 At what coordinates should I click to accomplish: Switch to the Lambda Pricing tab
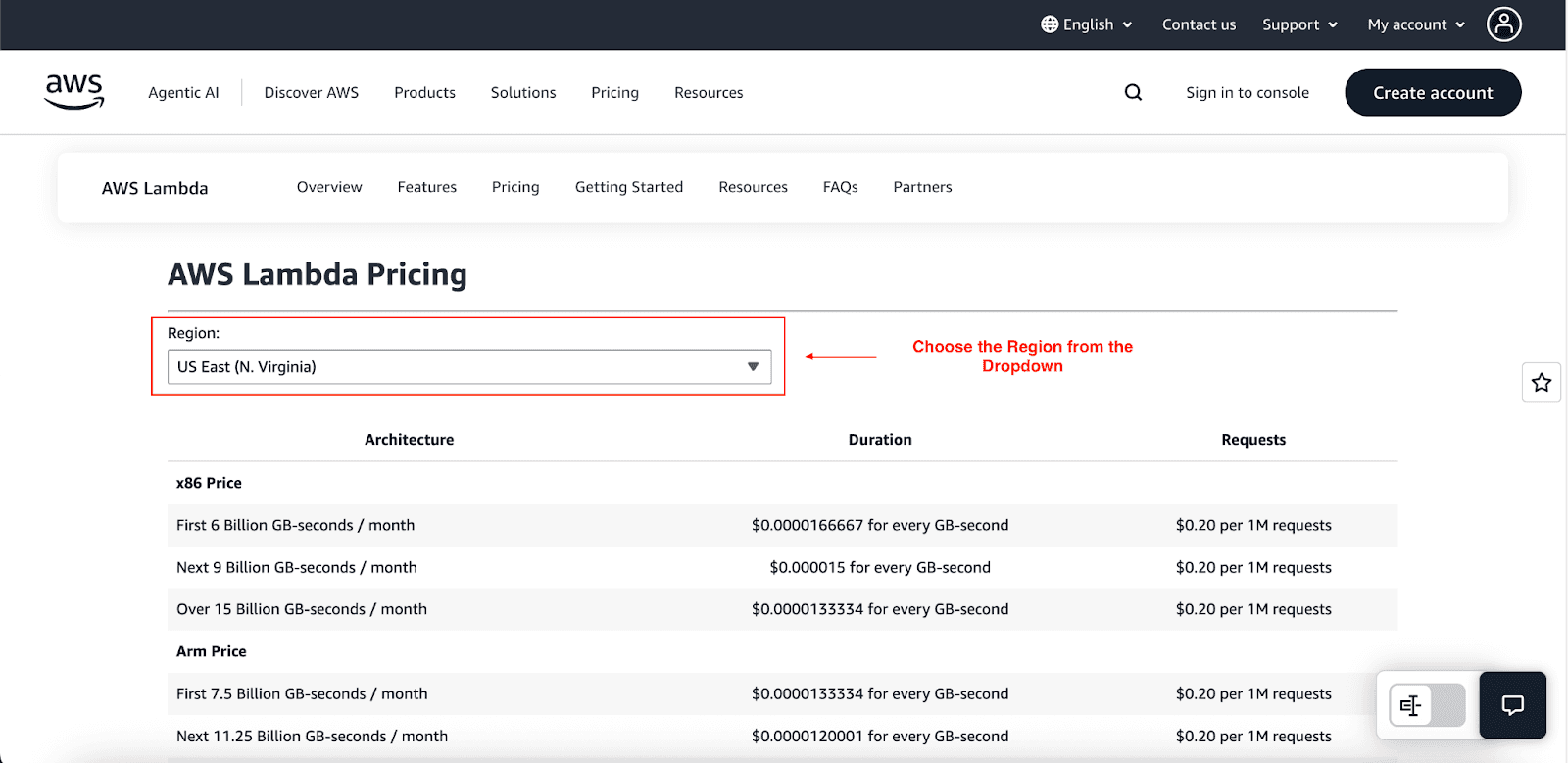[x=515, y=187]
